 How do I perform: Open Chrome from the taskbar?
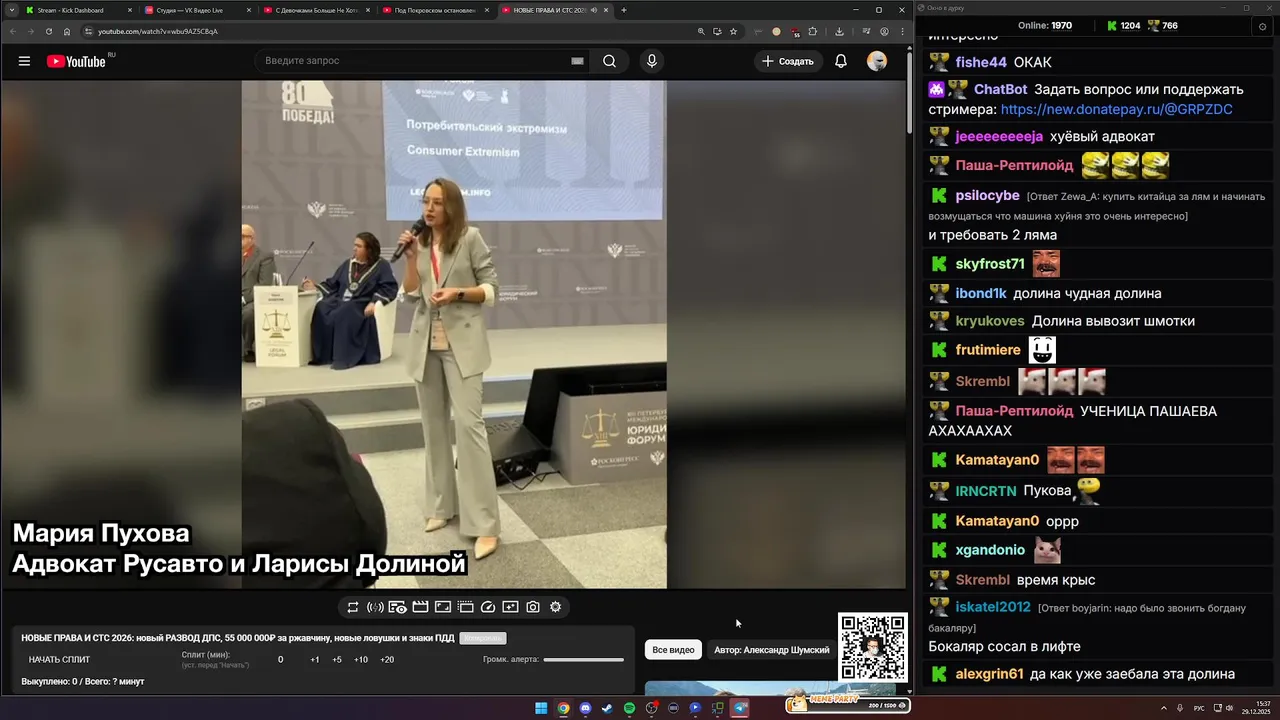tap(563, 708)
